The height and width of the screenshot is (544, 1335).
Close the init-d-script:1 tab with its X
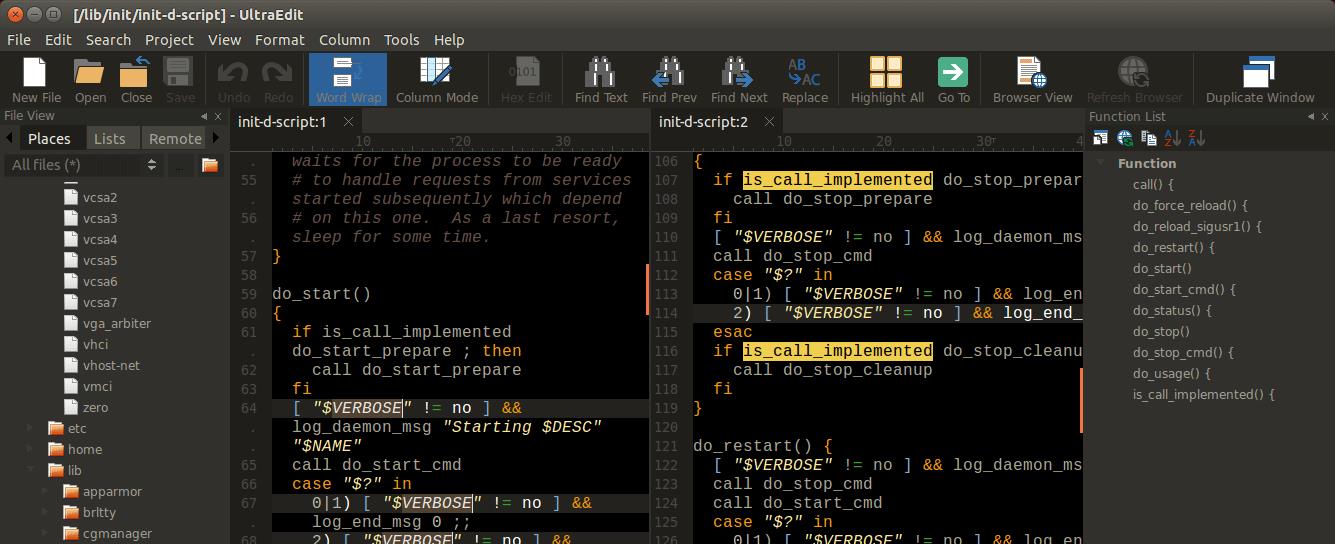click(x=348, y=122)
